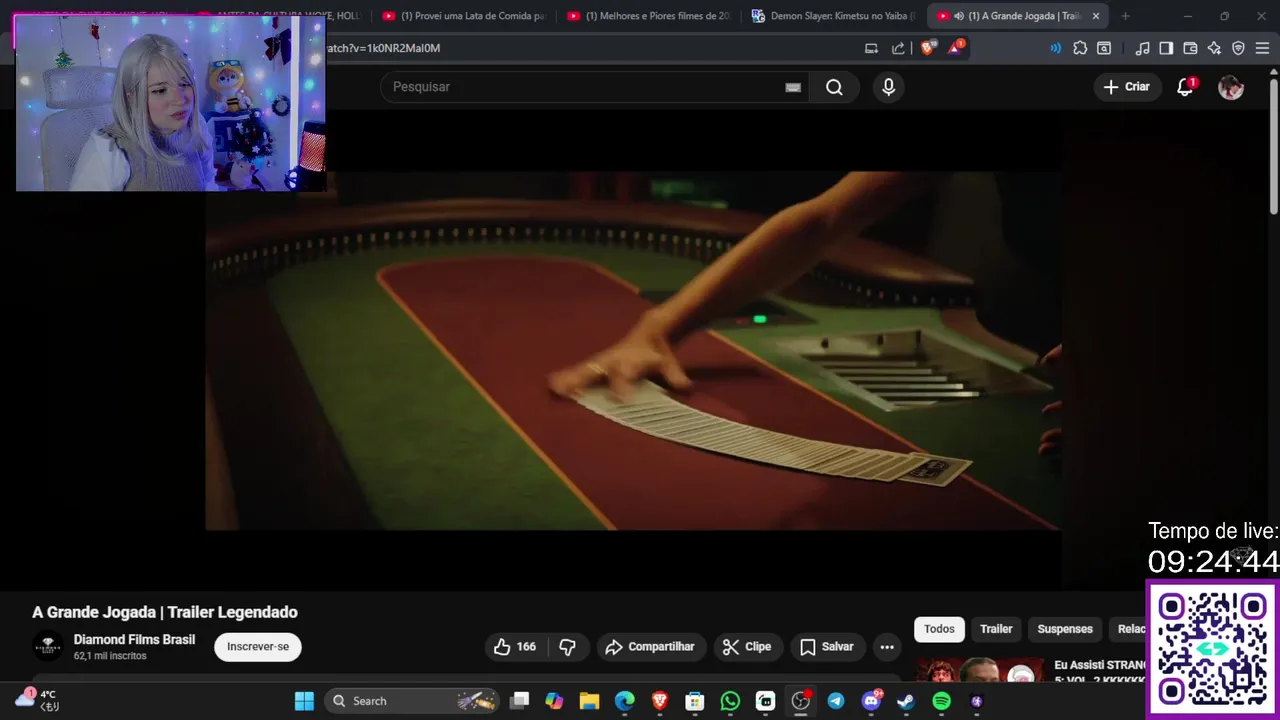Open YouTube notifications bell
Screen dimensions: 1280x720
coord(1185,87)
